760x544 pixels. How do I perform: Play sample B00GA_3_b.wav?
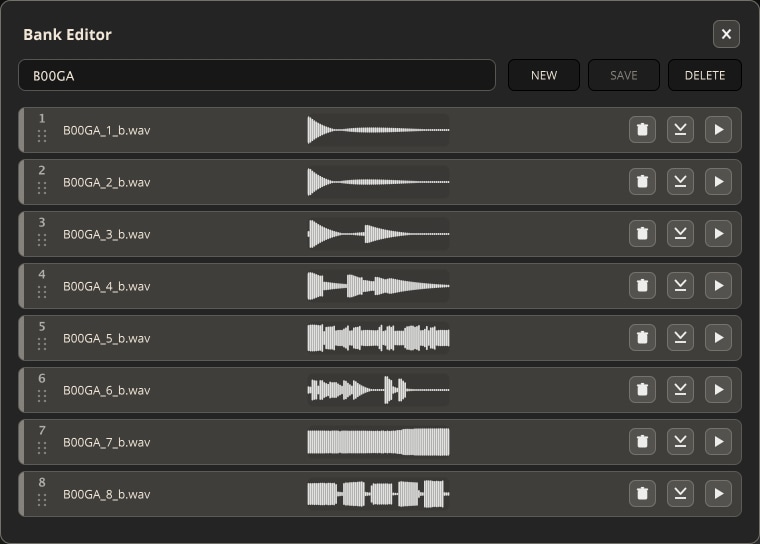coord(718,234)
